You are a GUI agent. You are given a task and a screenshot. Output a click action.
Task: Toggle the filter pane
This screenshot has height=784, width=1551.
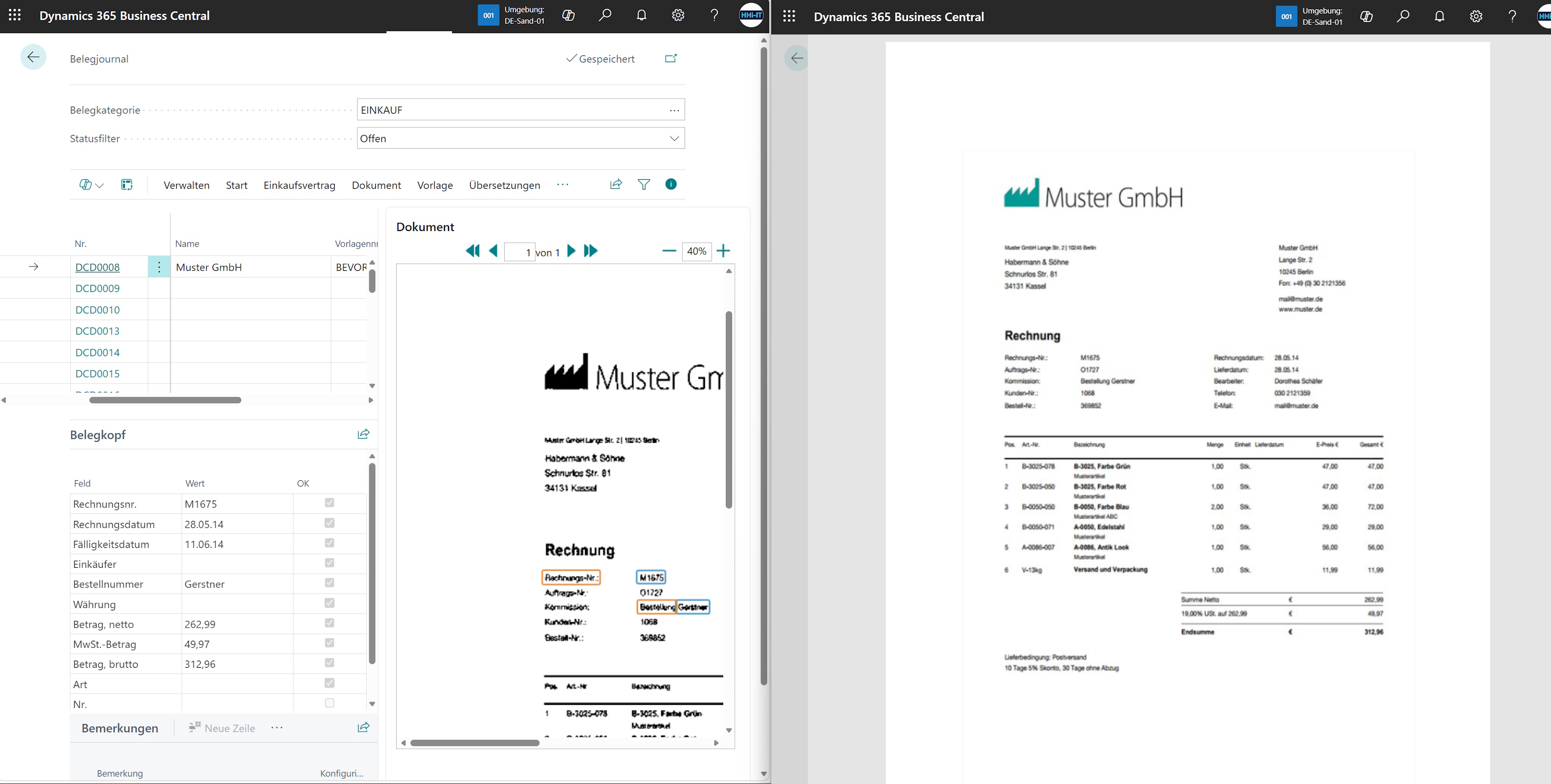tap(643, 184)
